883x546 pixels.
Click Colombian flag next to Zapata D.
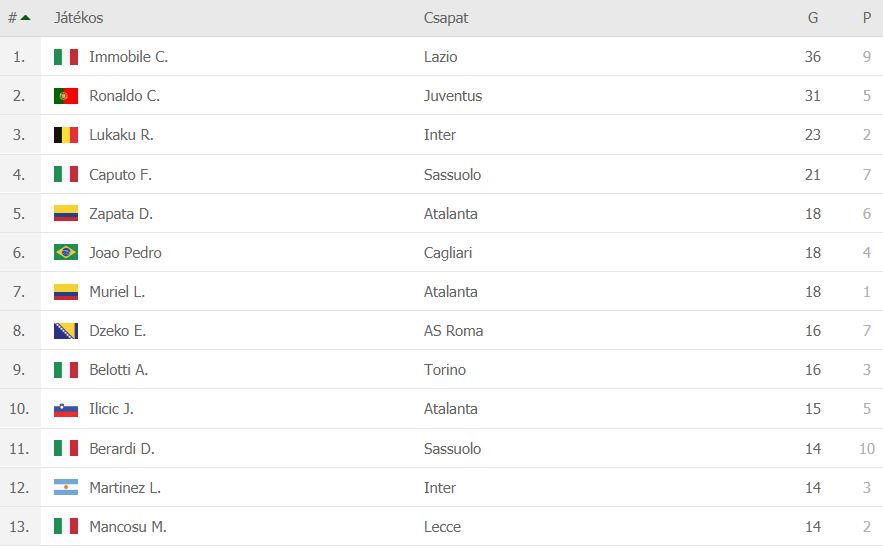click(x=66, y=213)
